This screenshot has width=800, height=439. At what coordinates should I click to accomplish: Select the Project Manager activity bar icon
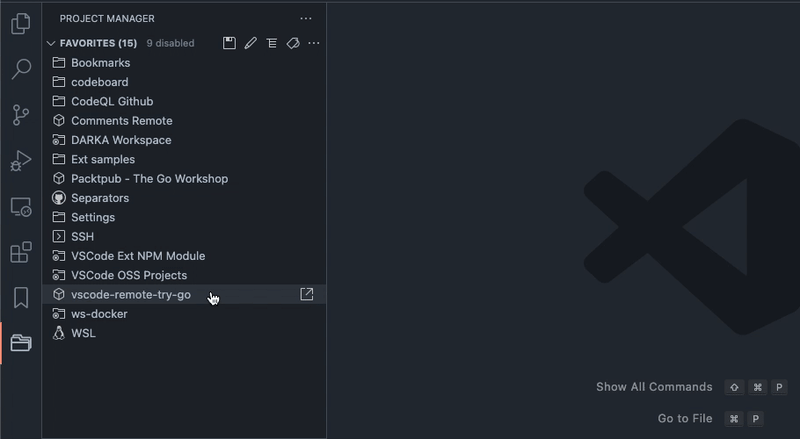pyautogui.click(x=21, y=343)
